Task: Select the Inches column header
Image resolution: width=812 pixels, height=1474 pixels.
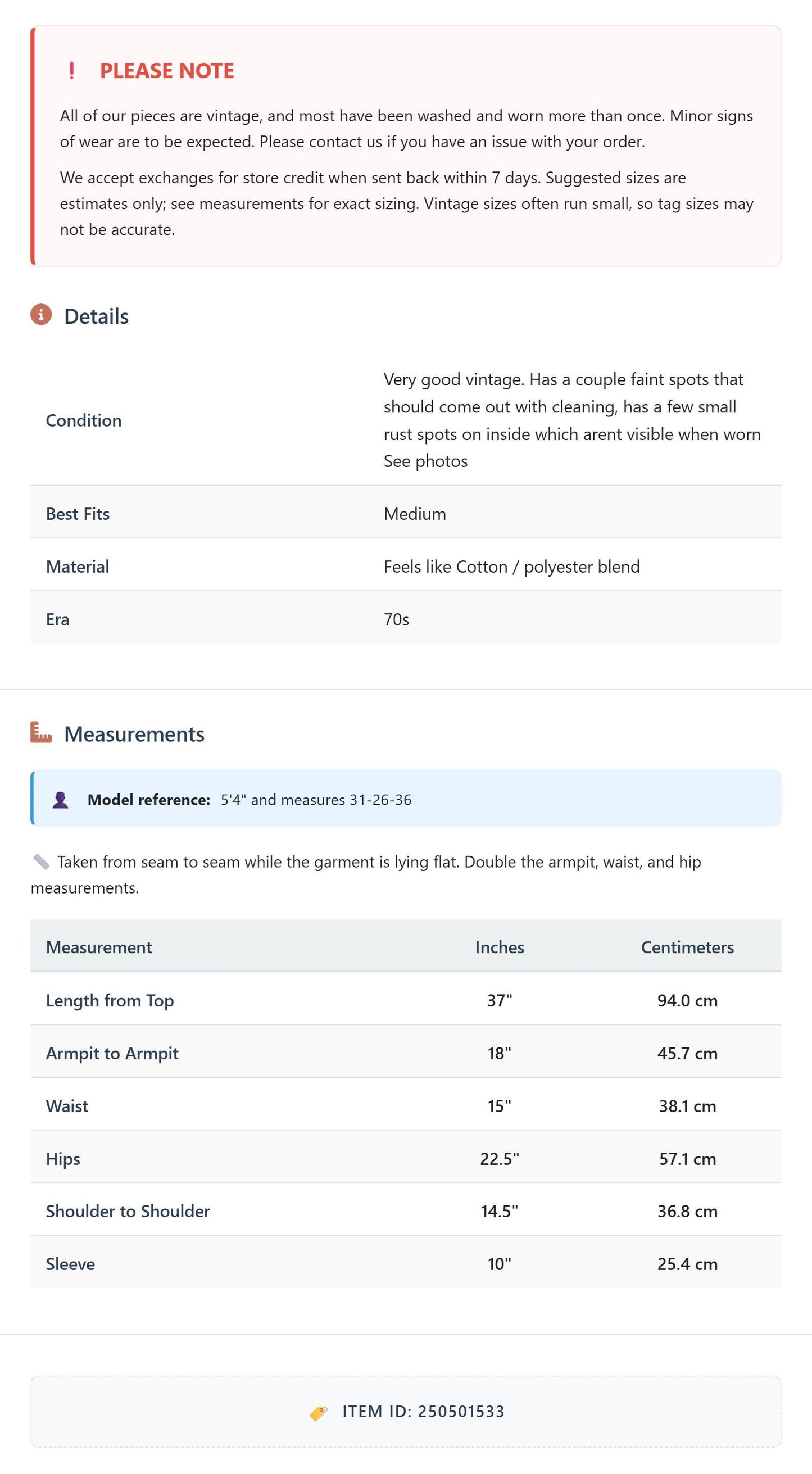Action: pos(500,947)
